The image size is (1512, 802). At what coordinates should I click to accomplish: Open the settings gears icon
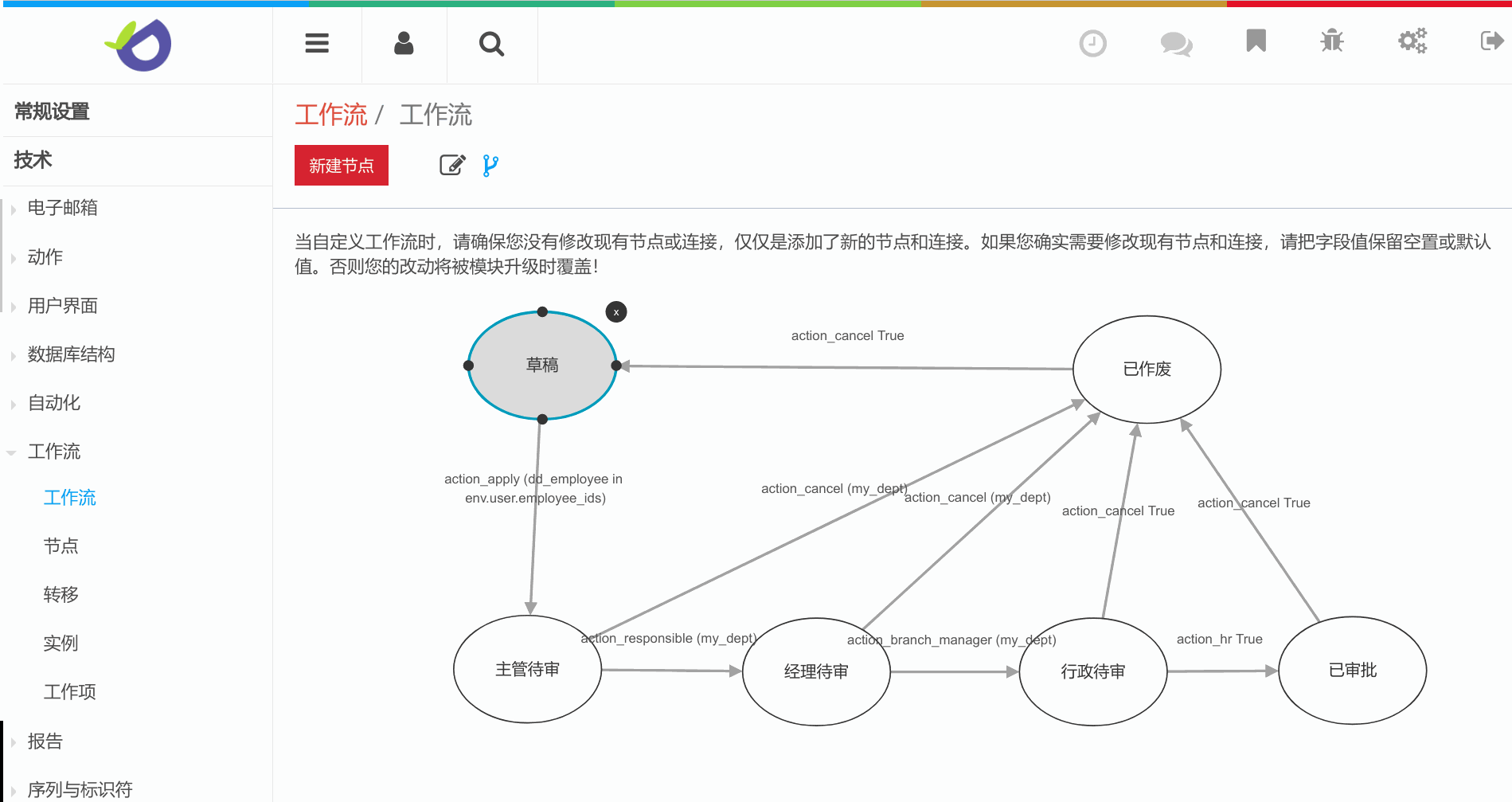pyautogui.click(x=1412, y=41)
